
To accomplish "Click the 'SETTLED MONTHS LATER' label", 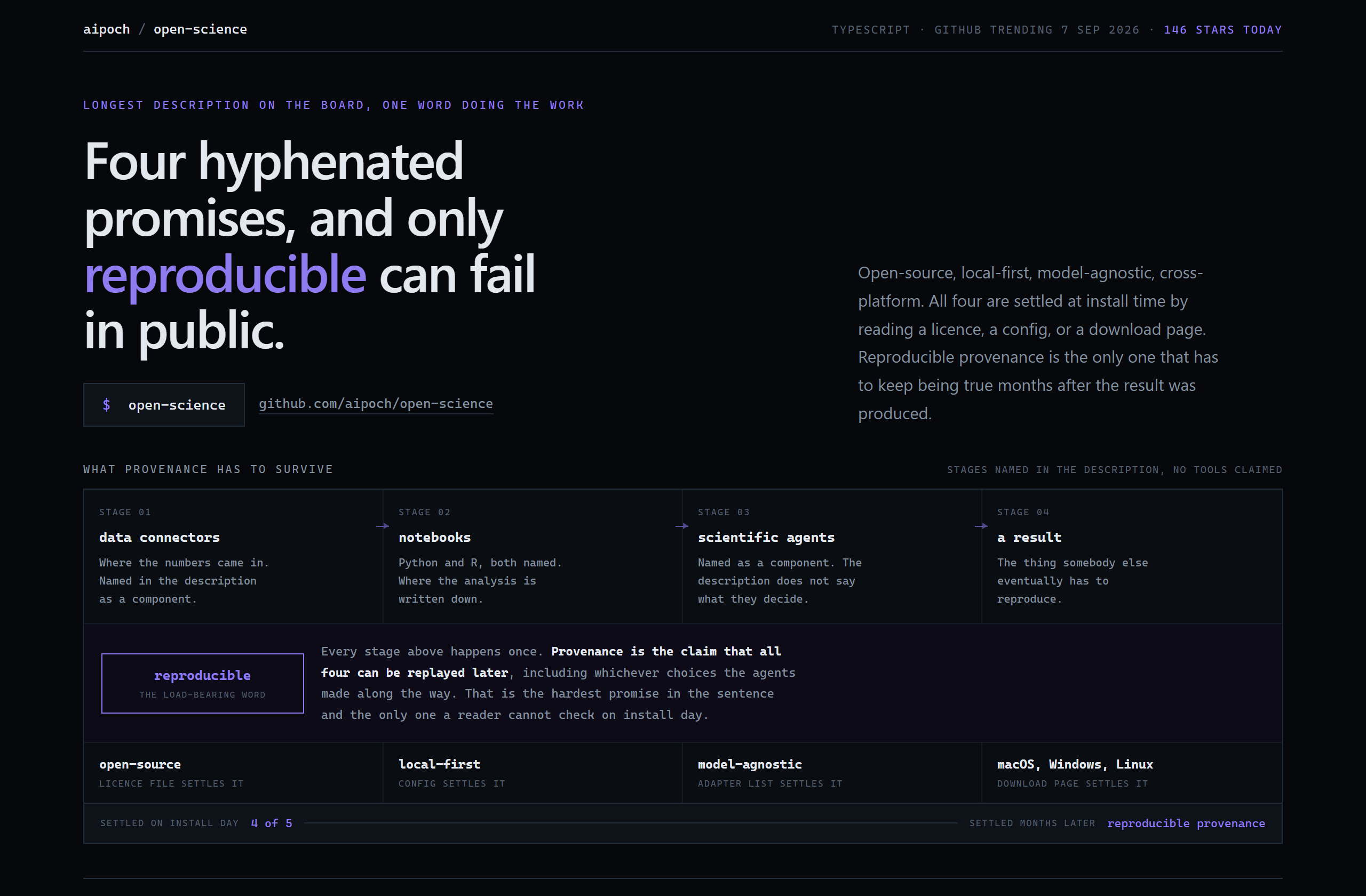I will click(x=1032, y=823).
